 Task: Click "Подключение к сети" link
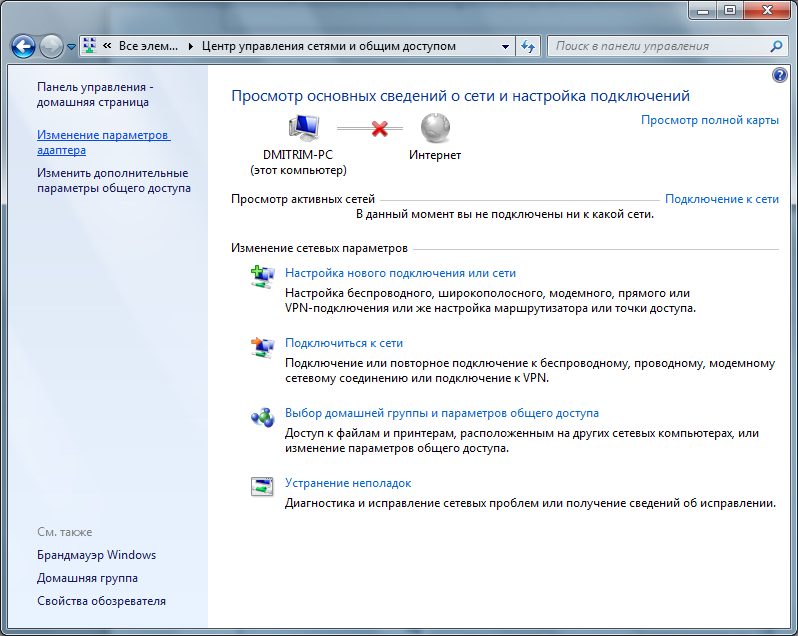pos(722,199)
